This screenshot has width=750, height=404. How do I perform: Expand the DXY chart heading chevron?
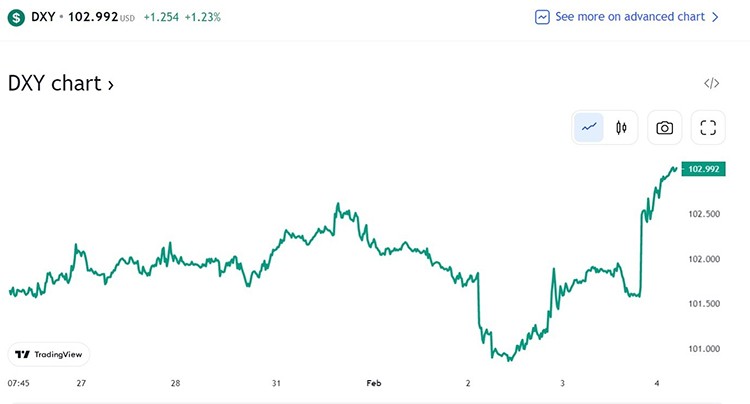click(x=110, y=85)
